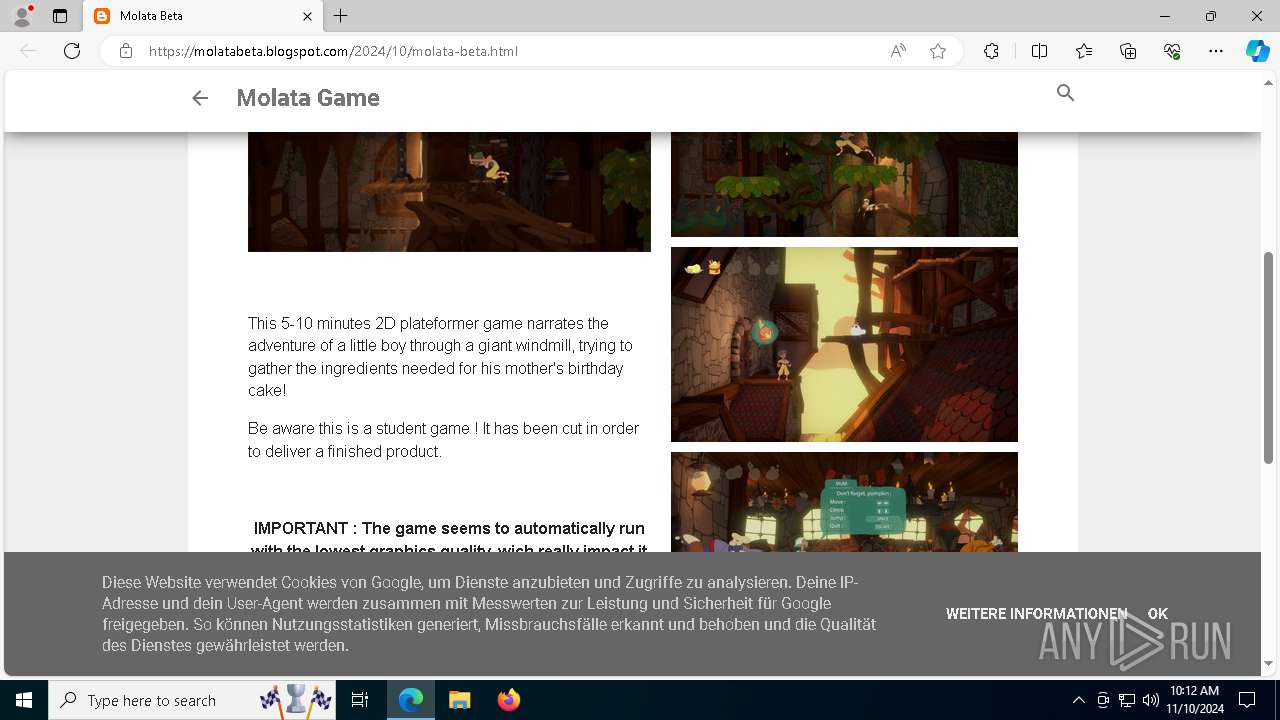Reload the current page

tap(72, 51)
